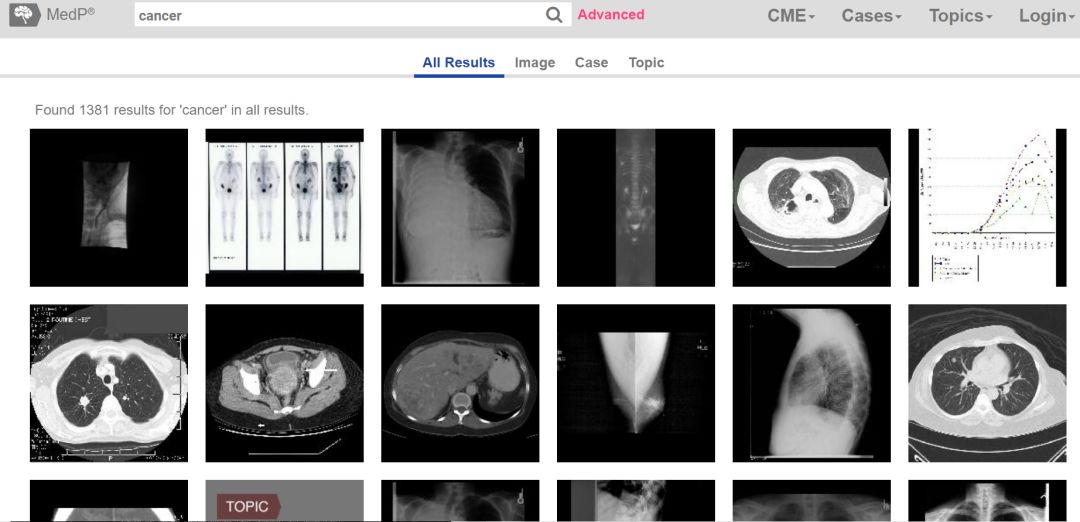Expand the Cases dropdown menu
This screenshot has height=522, width=1080.
point(871,16)
